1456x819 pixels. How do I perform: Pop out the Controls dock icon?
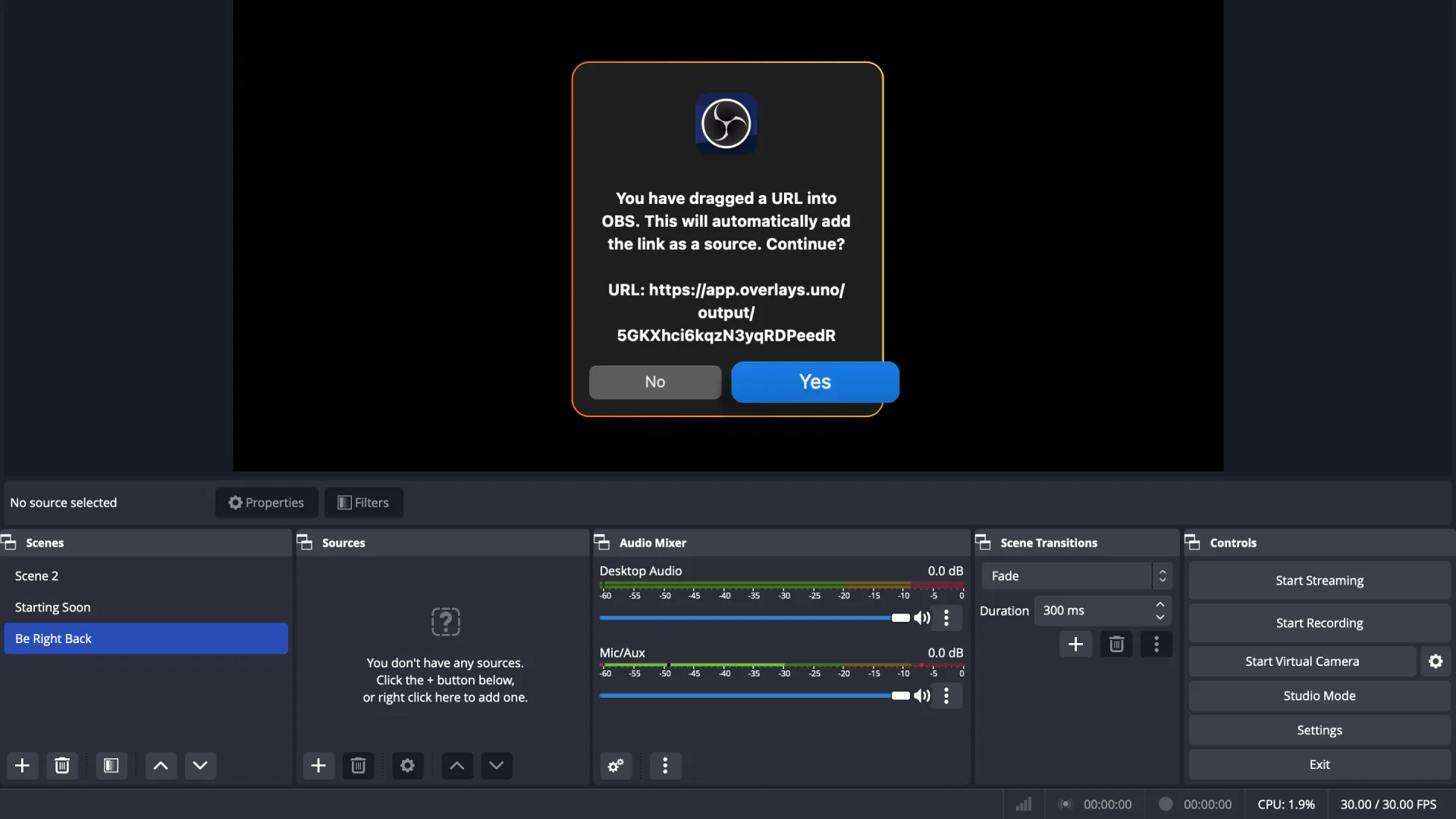click(1192, 542)
